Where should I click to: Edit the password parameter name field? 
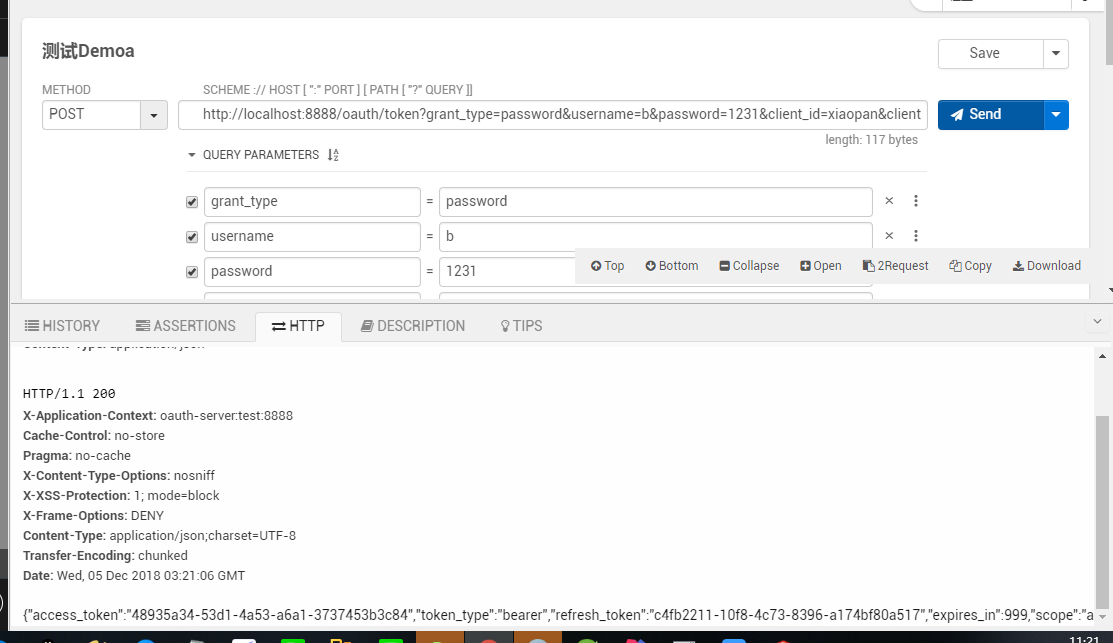point(312,271)
